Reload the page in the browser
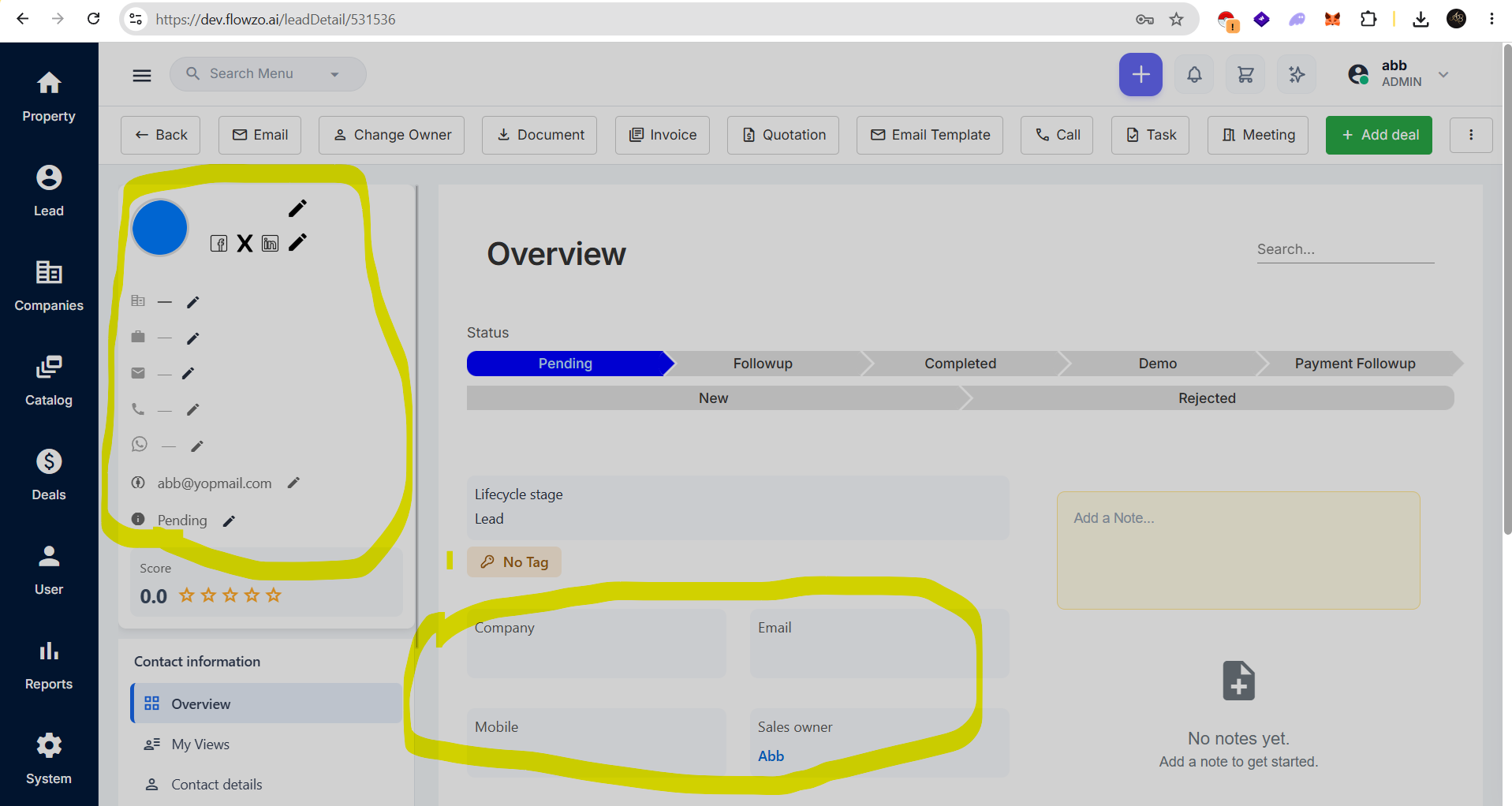This screenshot has height=806, width=1512. pyautogui.click(x=93, y=19)
